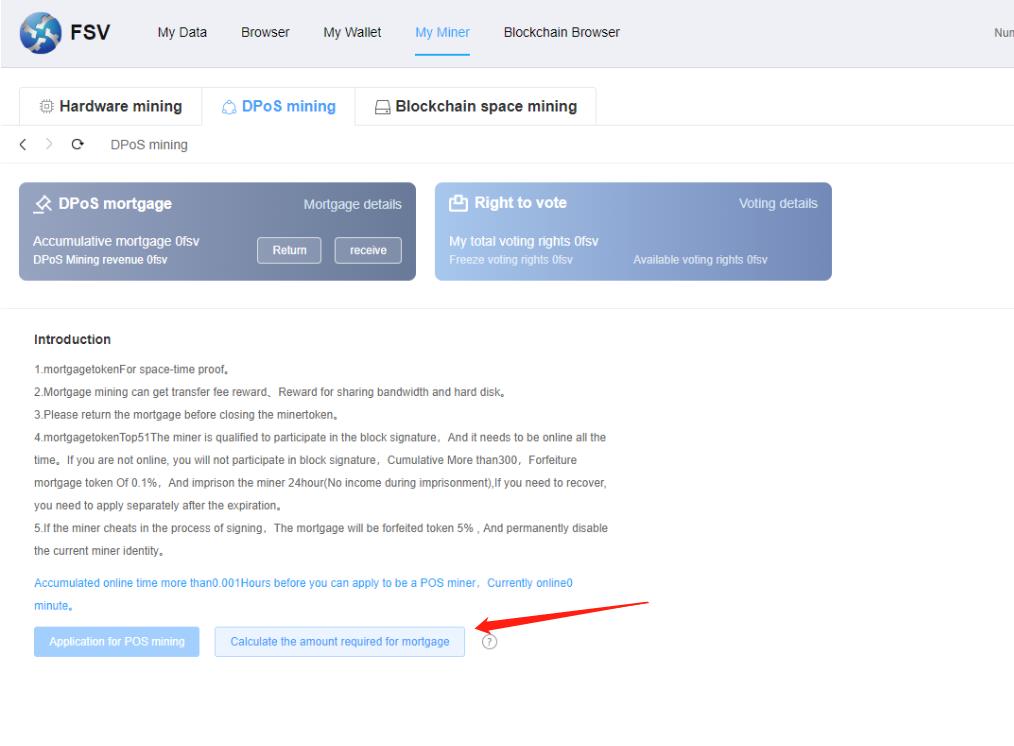The image size is (1014, 746).
Task: Click the Return button
Action: 289,250
